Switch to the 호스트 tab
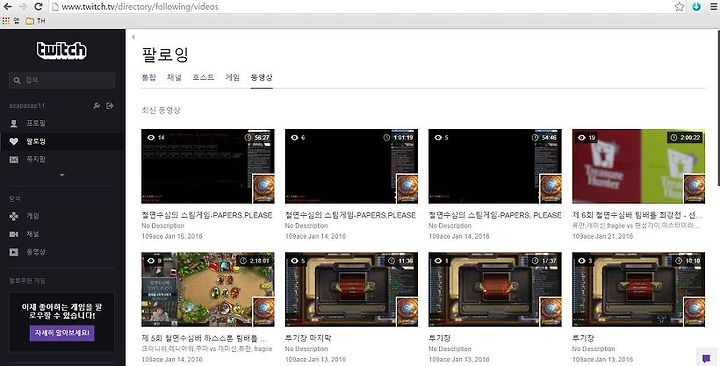 [203, 78]
